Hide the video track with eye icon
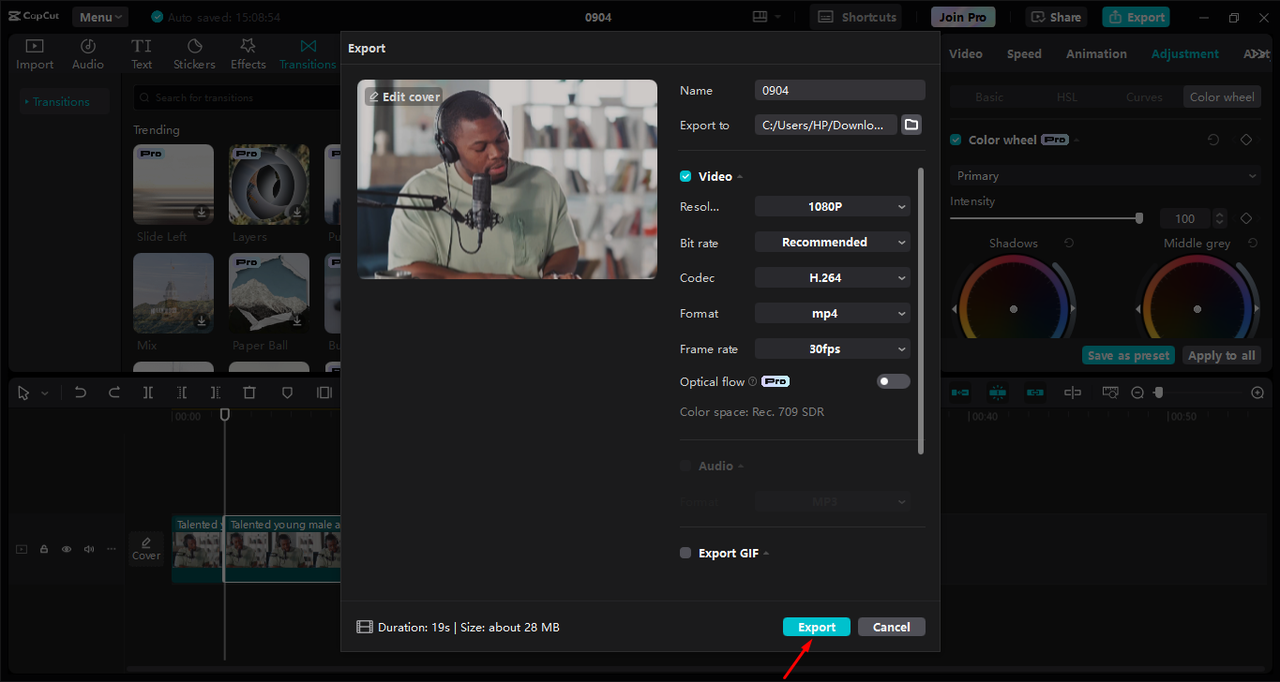Screen dimensions: 1280x682 pyautogui.click(x=67, y=549)
